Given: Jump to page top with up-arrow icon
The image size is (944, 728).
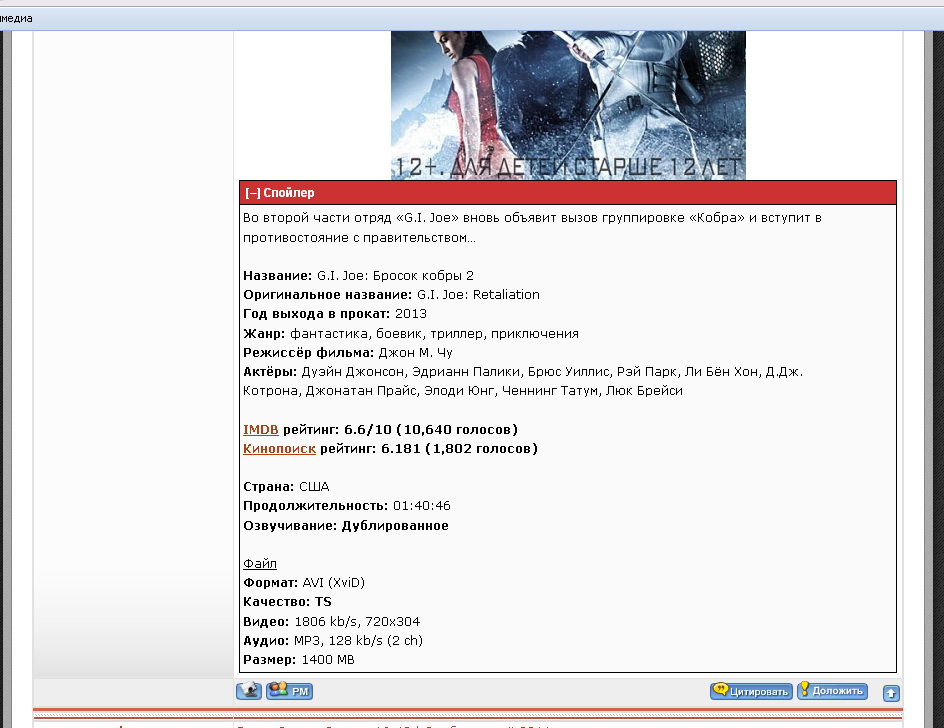Looking at the screenshot, I should coord(891,693).
